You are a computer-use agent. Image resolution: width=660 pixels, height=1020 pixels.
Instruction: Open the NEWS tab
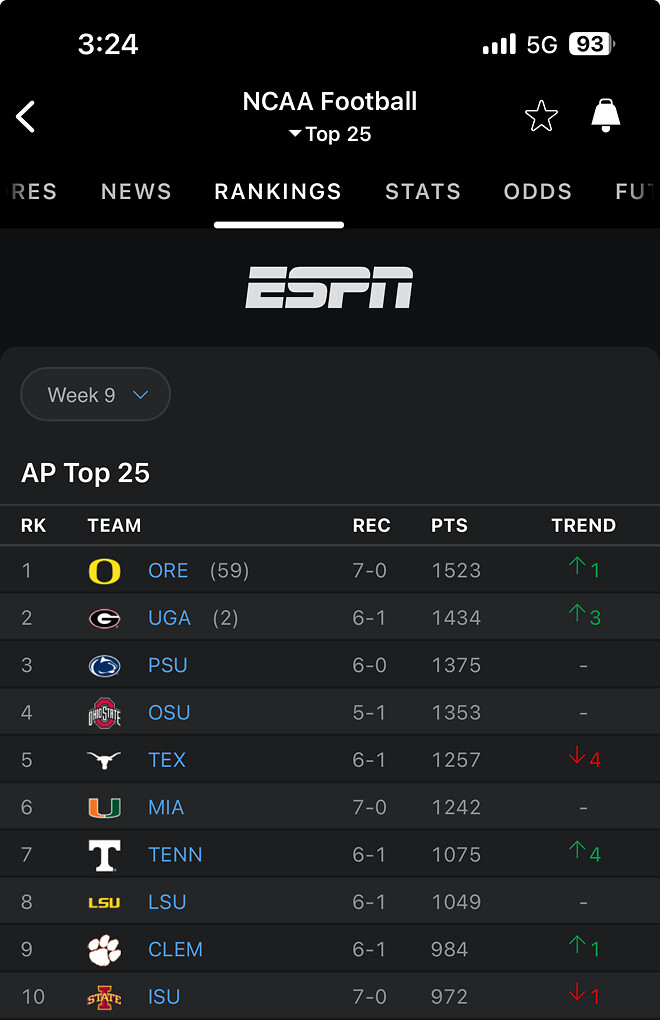click(x=136, y=191)
